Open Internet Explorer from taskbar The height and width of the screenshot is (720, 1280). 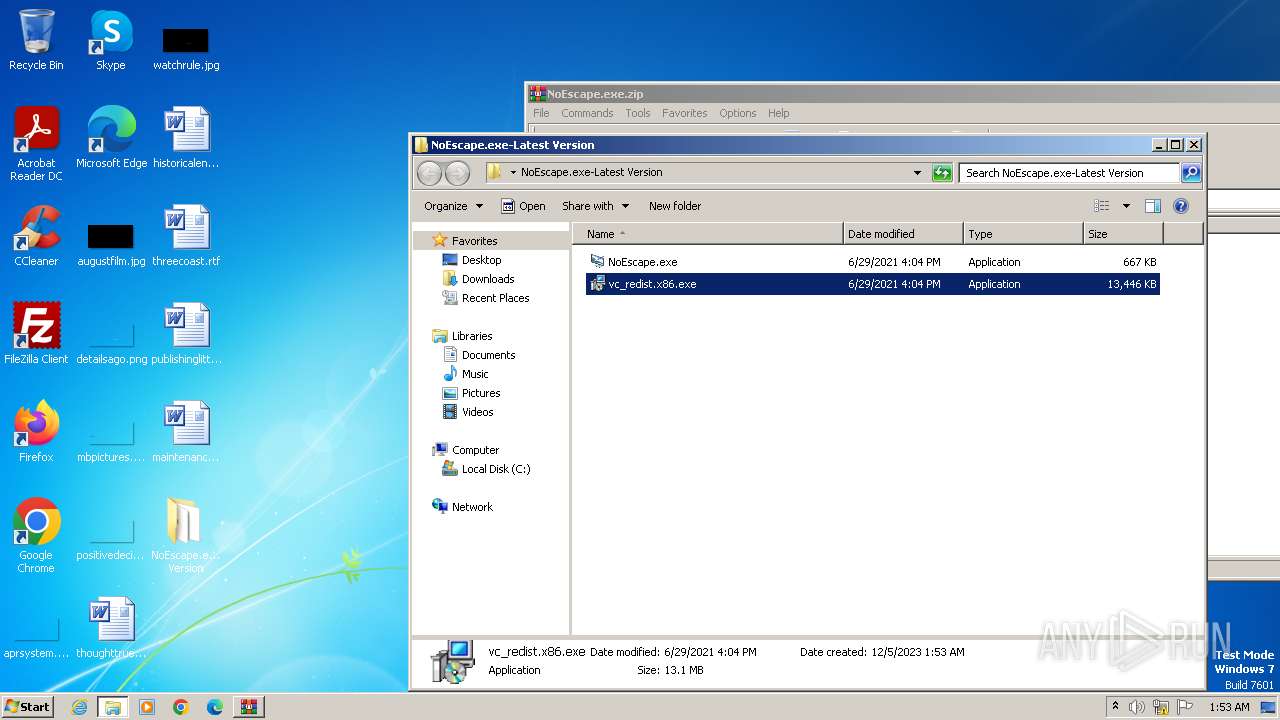79,707
